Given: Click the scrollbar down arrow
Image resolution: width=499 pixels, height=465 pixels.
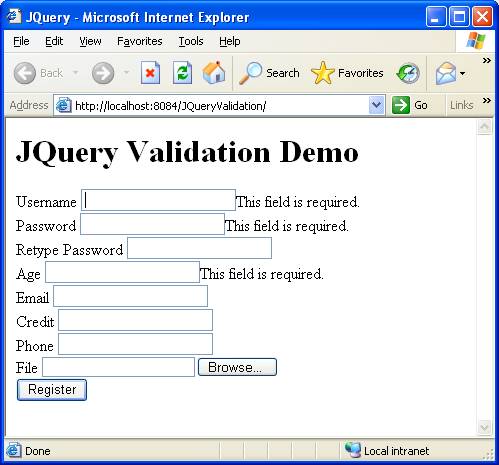Looking at the screenshot, I should [x=484, y=427].
